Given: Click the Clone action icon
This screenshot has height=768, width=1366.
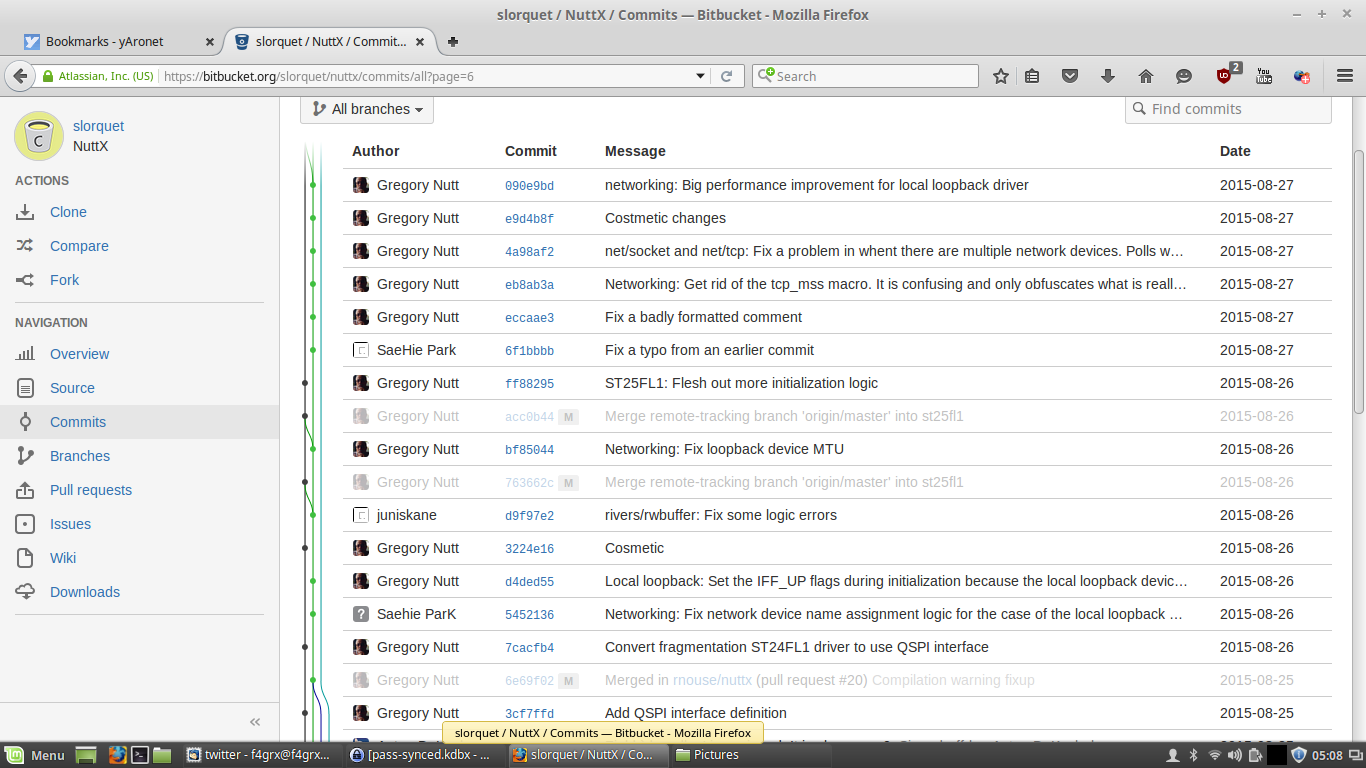Looking at the screenshot, I should (x=26, y=212).
